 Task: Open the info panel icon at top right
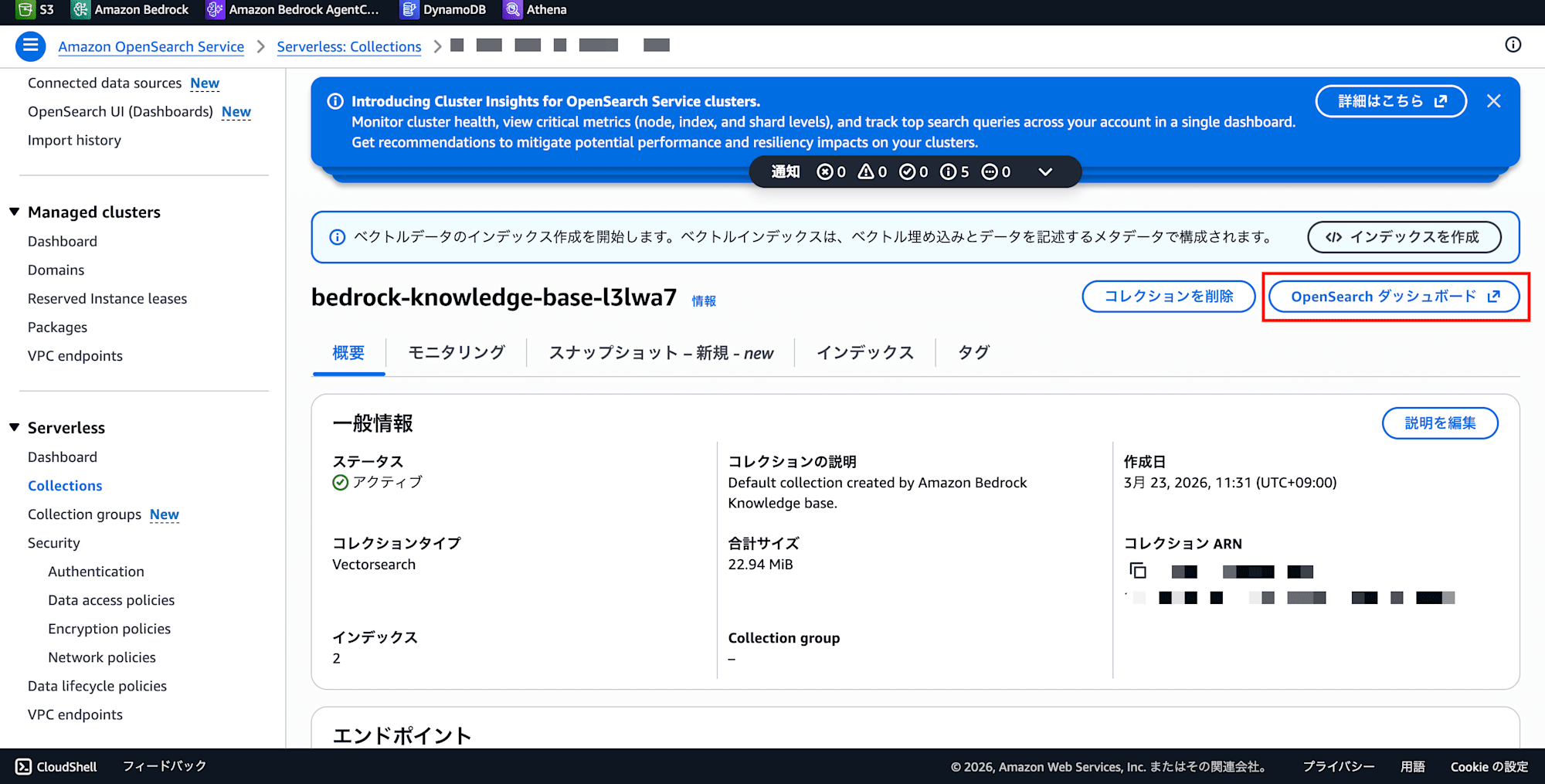click(x=1513, y=45)
